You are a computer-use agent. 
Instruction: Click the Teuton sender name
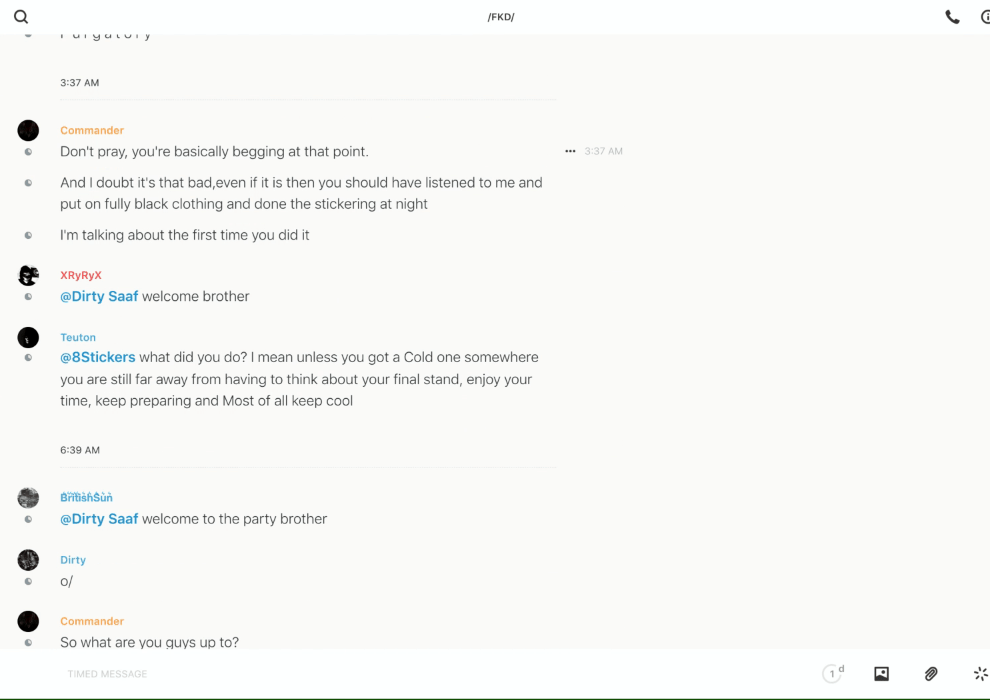point(78,337)
